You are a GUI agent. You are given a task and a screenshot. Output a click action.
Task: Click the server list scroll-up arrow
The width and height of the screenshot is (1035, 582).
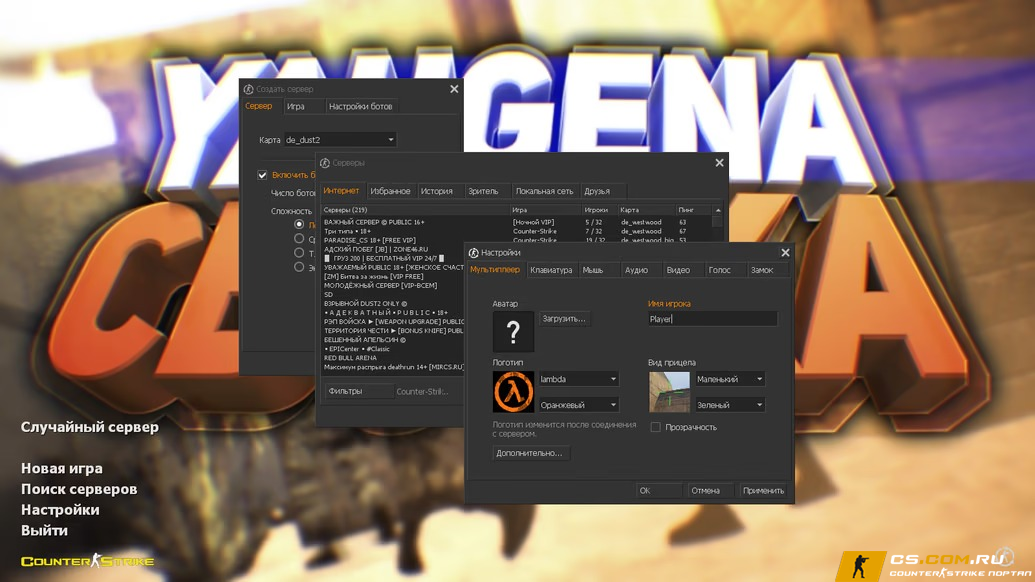coord(718,210)
